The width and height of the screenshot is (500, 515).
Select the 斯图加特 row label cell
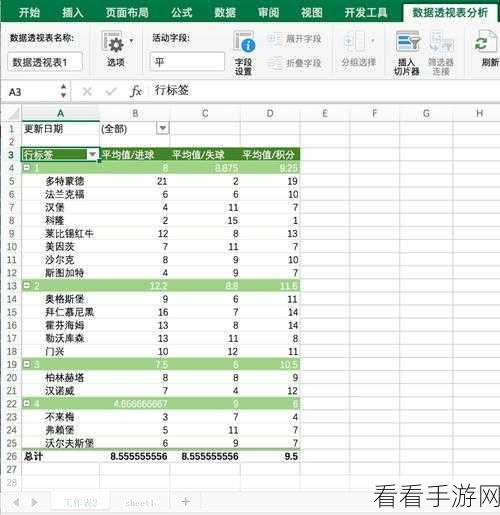click(60, 273)
